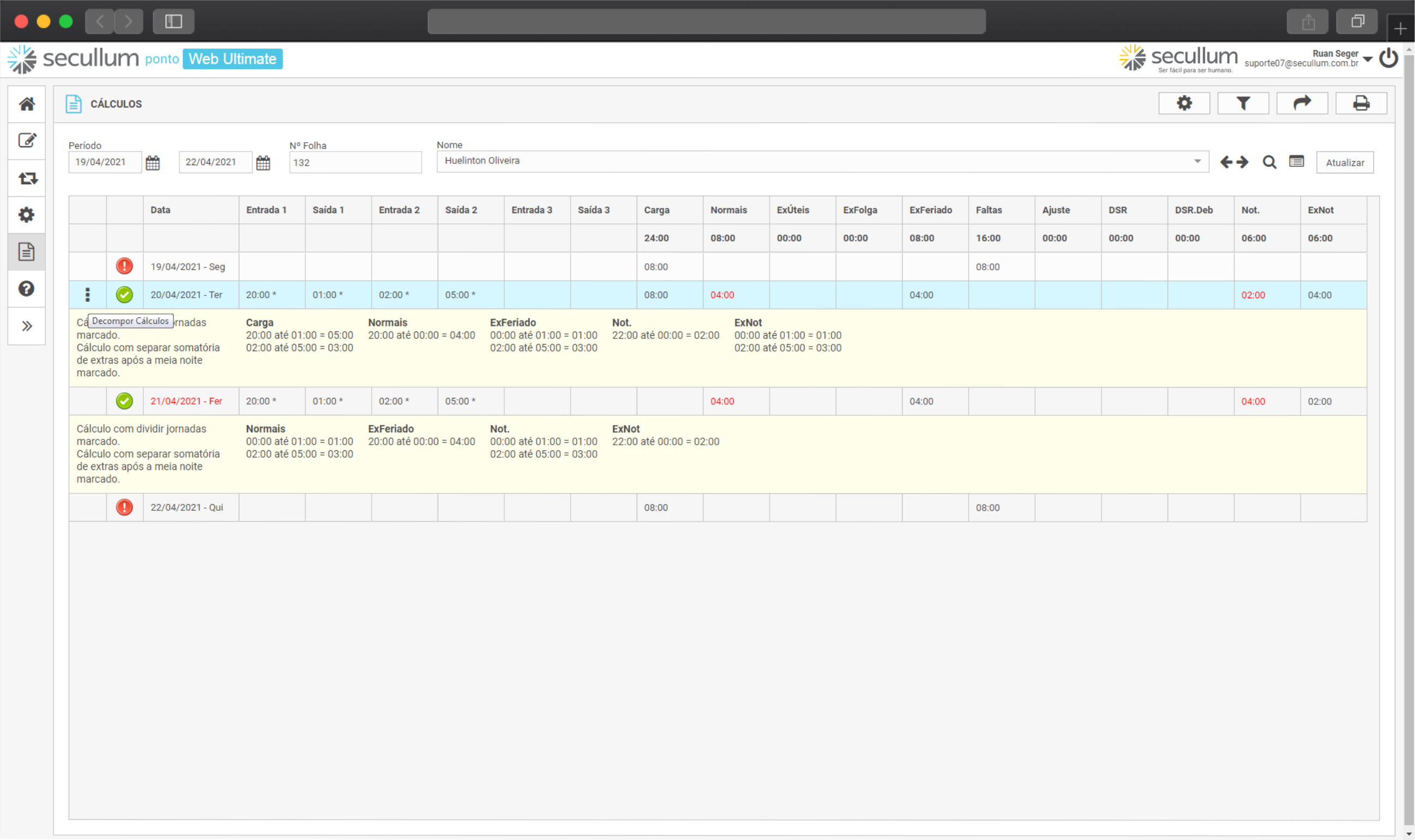Open three-dot menu on 20/04/2021 row
The height and width of the screenshot is (840, 1415).
point(87,295)
